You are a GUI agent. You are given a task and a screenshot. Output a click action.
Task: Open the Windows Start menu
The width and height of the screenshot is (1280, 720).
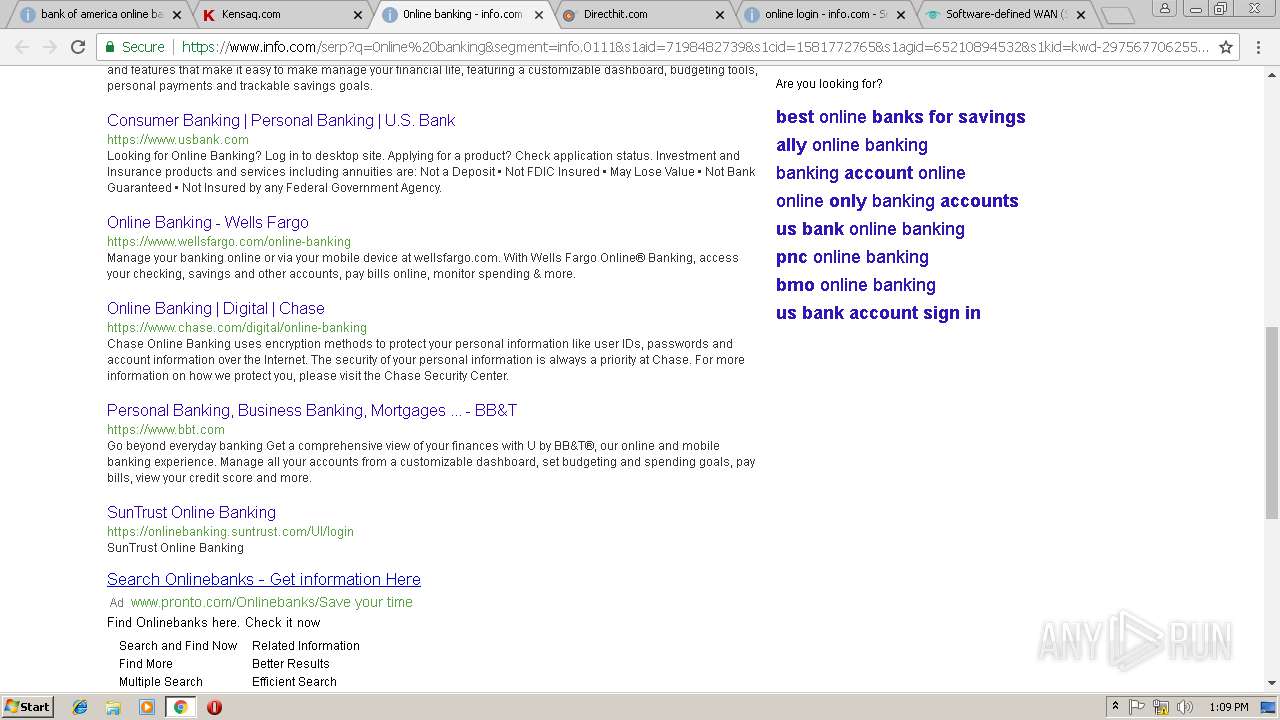click(x=27, y=707)
